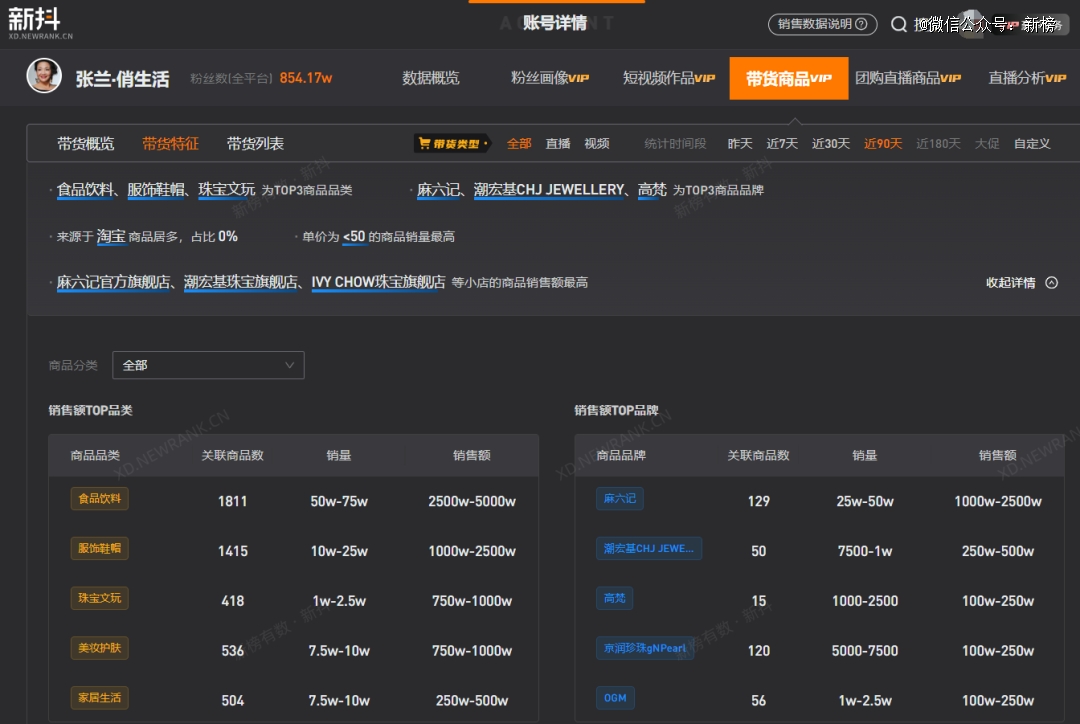The image size is (1080, 724).
Task: Open the 商品分类 全部 dropdown
Action: [208, 365]
